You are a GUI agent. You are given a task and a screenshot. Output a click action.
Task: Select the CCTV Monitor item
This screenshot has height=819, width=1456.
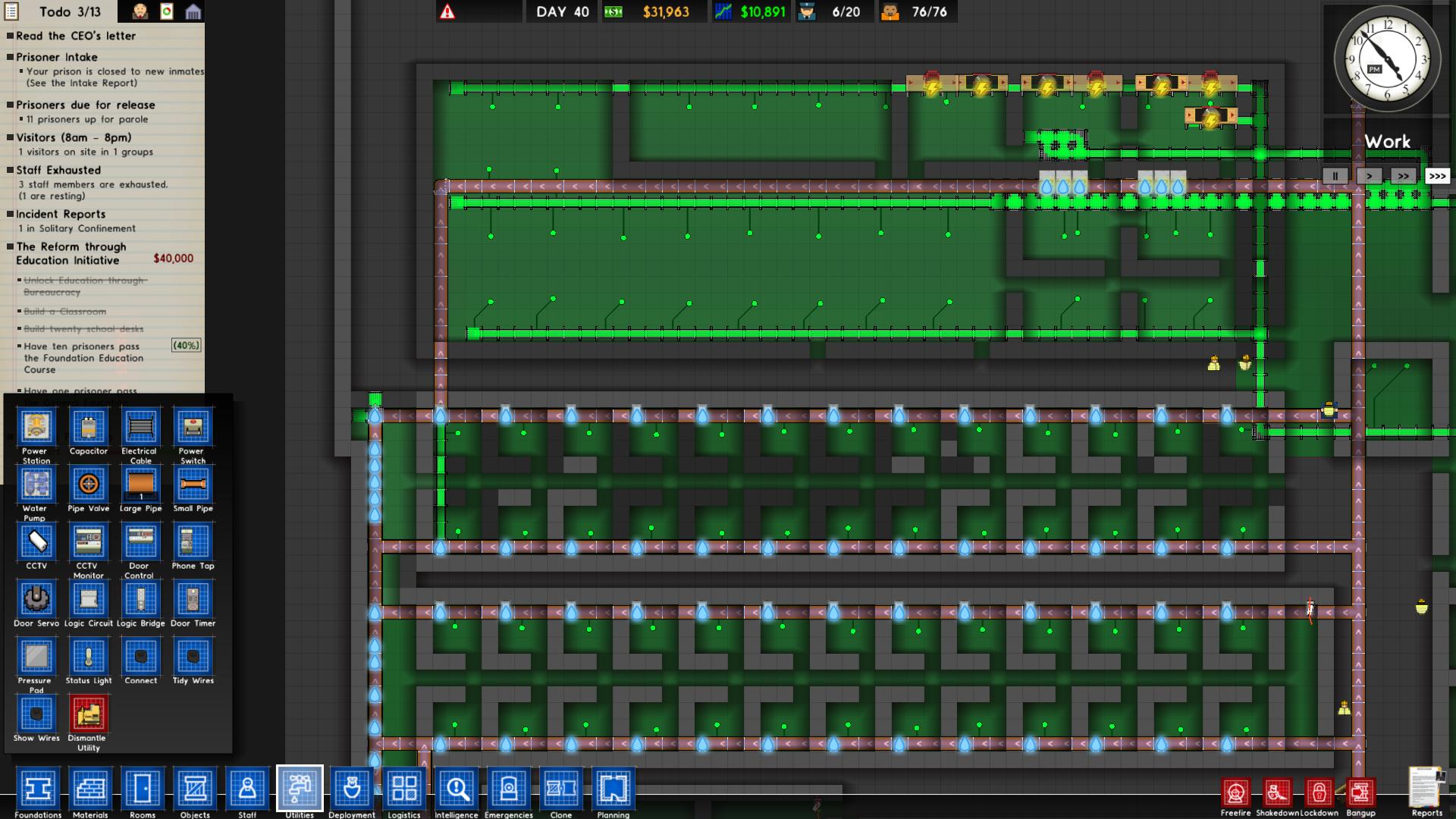click(89, 541)
